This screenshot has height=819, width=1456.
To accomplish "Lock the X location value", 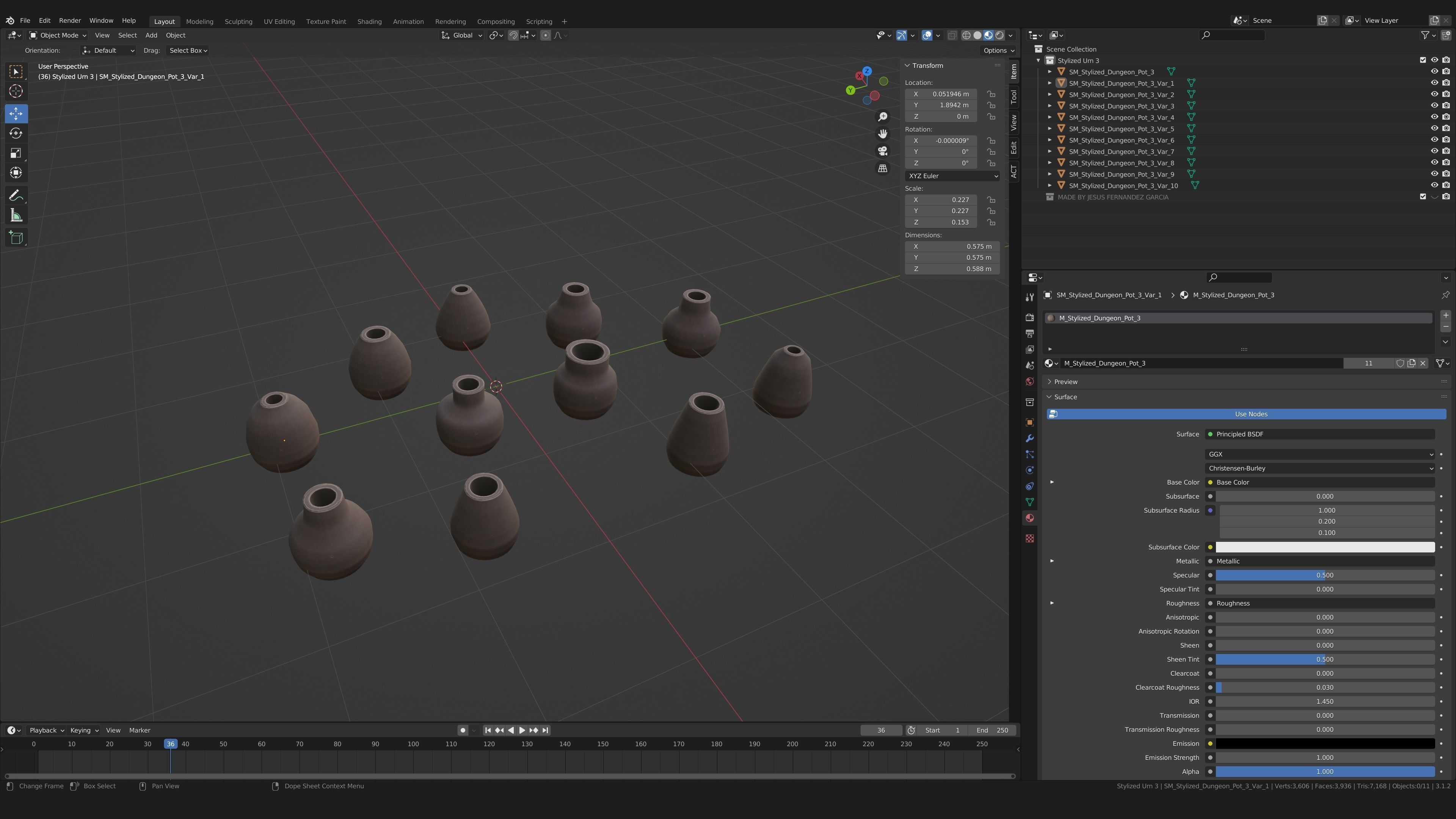I will click(991, 94).
